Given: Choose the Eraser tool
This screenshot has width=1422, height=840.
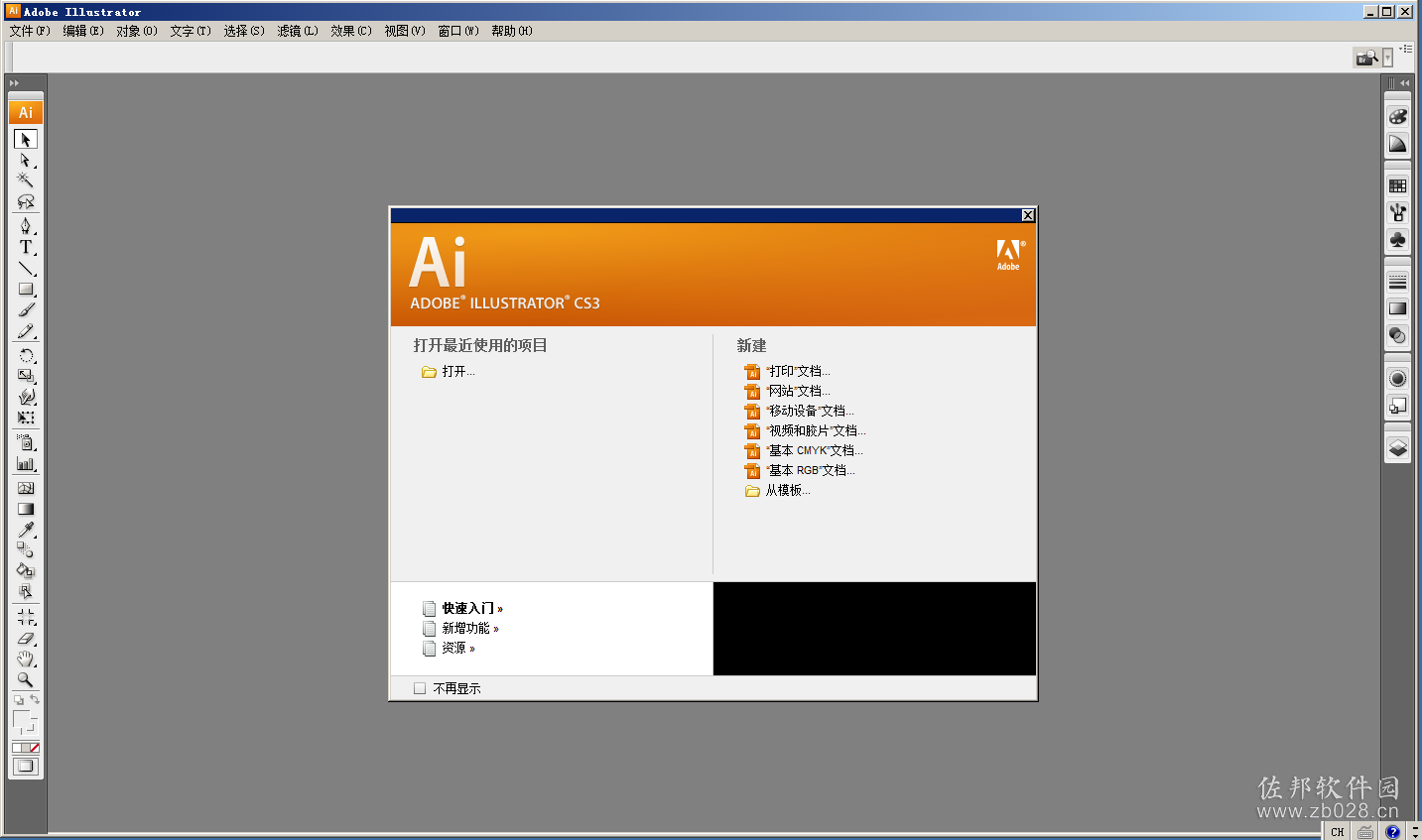Looking at the screenshot, I should click(26, 638).
